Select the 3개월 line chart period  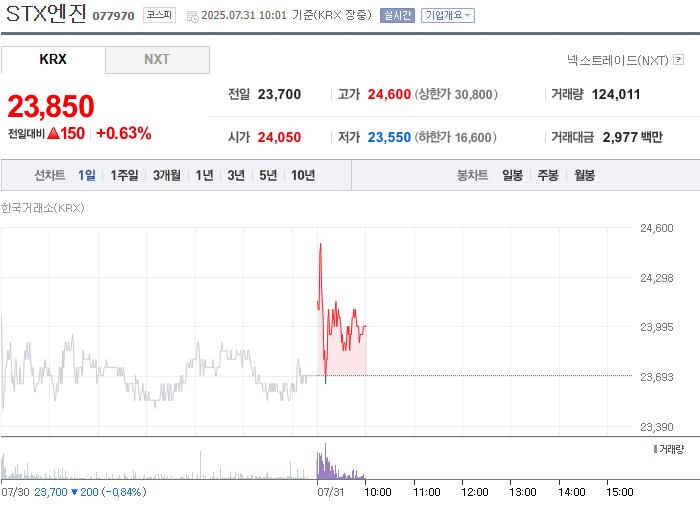[167, 175]
